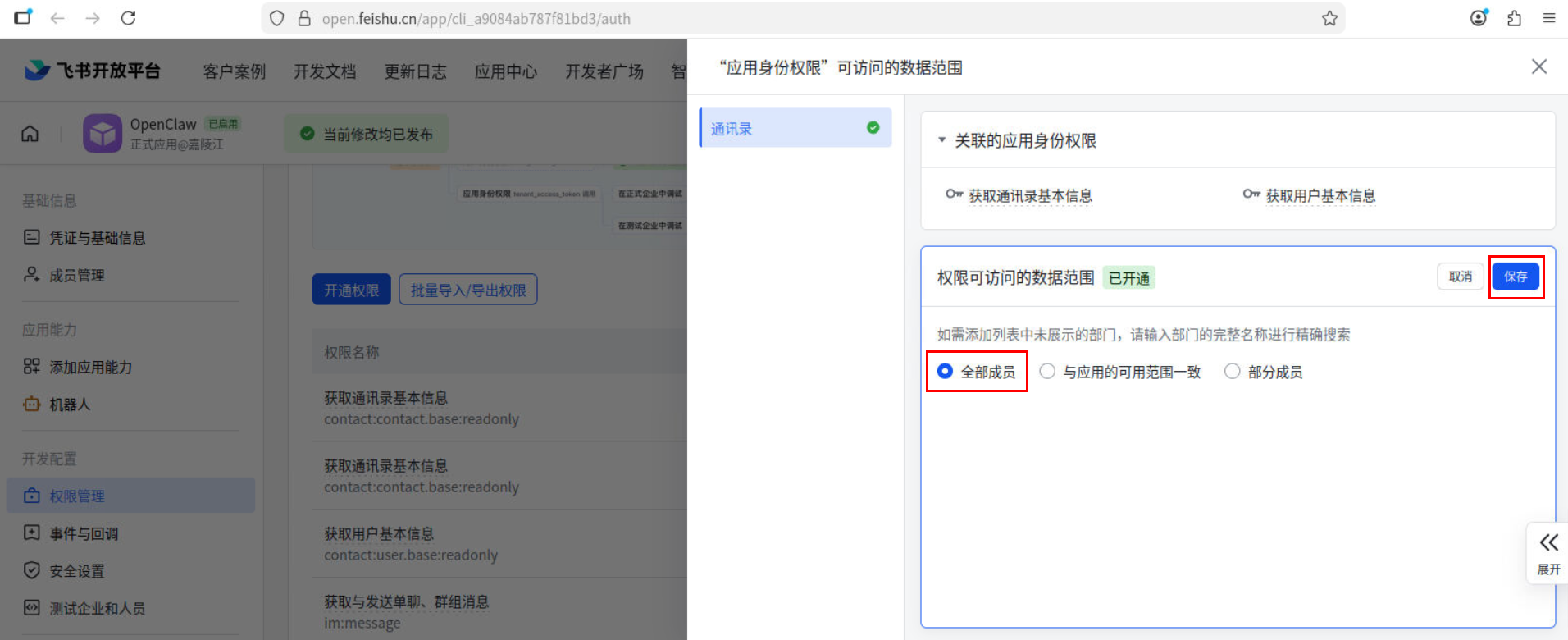
Task: Click the Feishu Open Platform logo
Action: coord(93,71)
